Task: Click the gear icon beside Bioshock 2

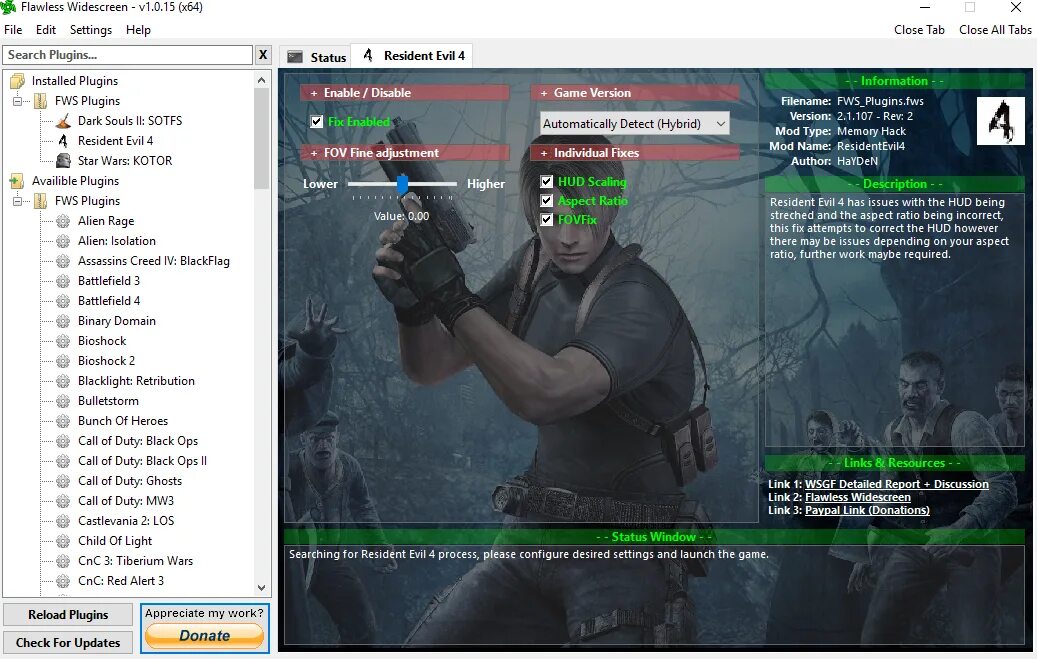Action: [x=63, y=361]
